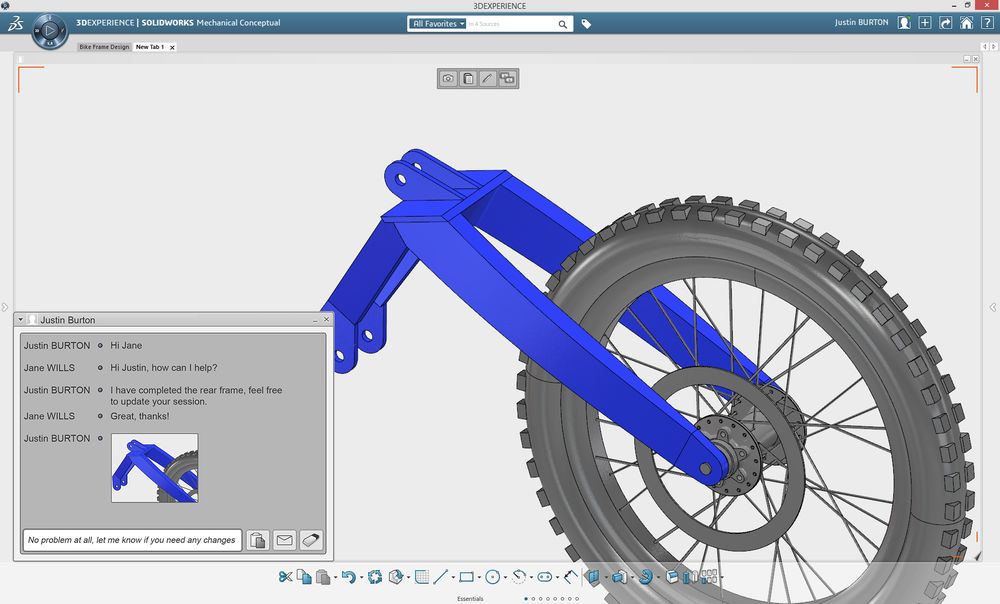Open the All Favorites dropdown
Screen dimensions: 1000x604
coord(439,24)
